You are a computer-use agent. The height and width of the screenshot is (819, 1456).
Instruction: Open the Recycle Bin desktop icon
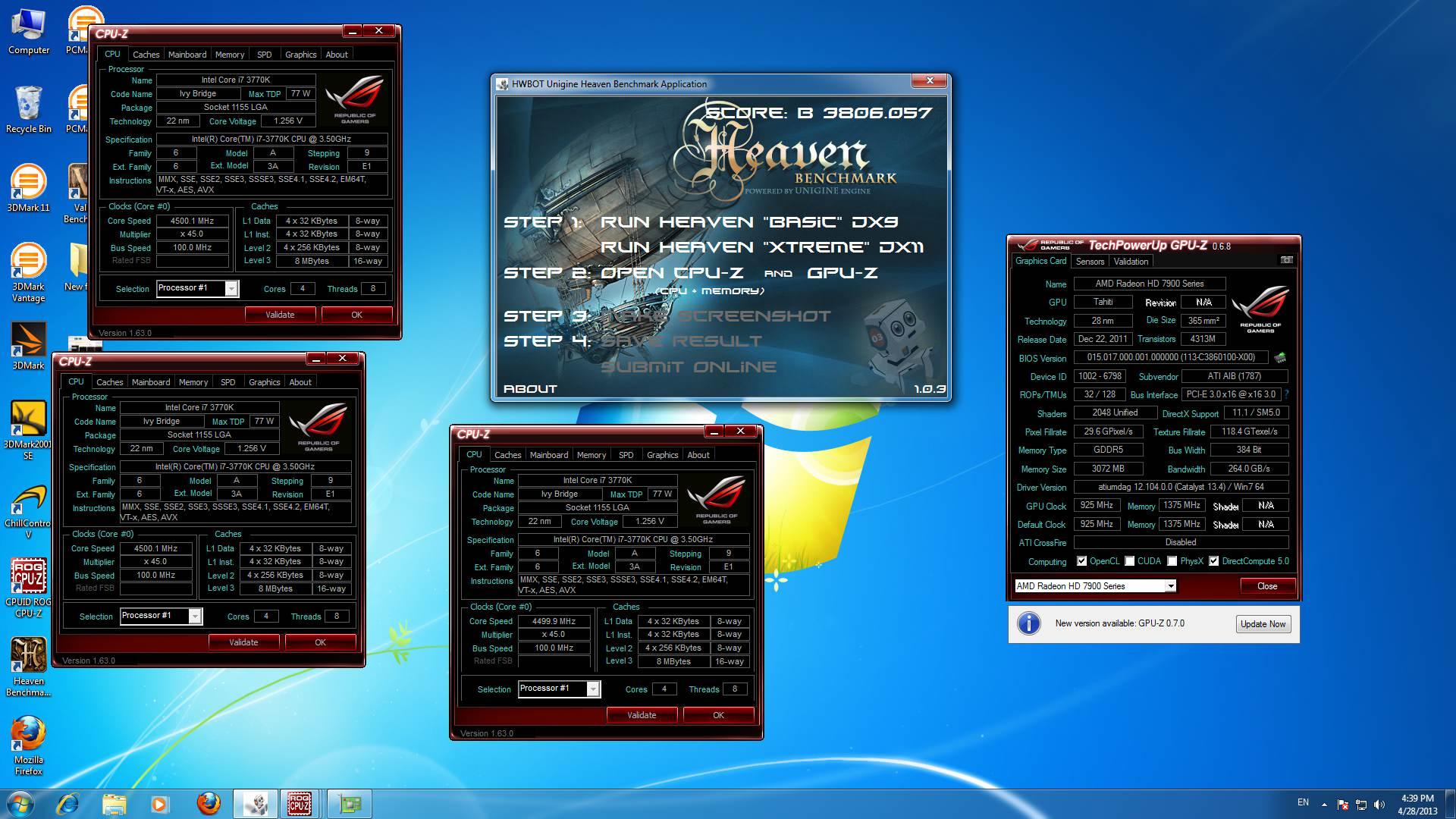(29, 110)
